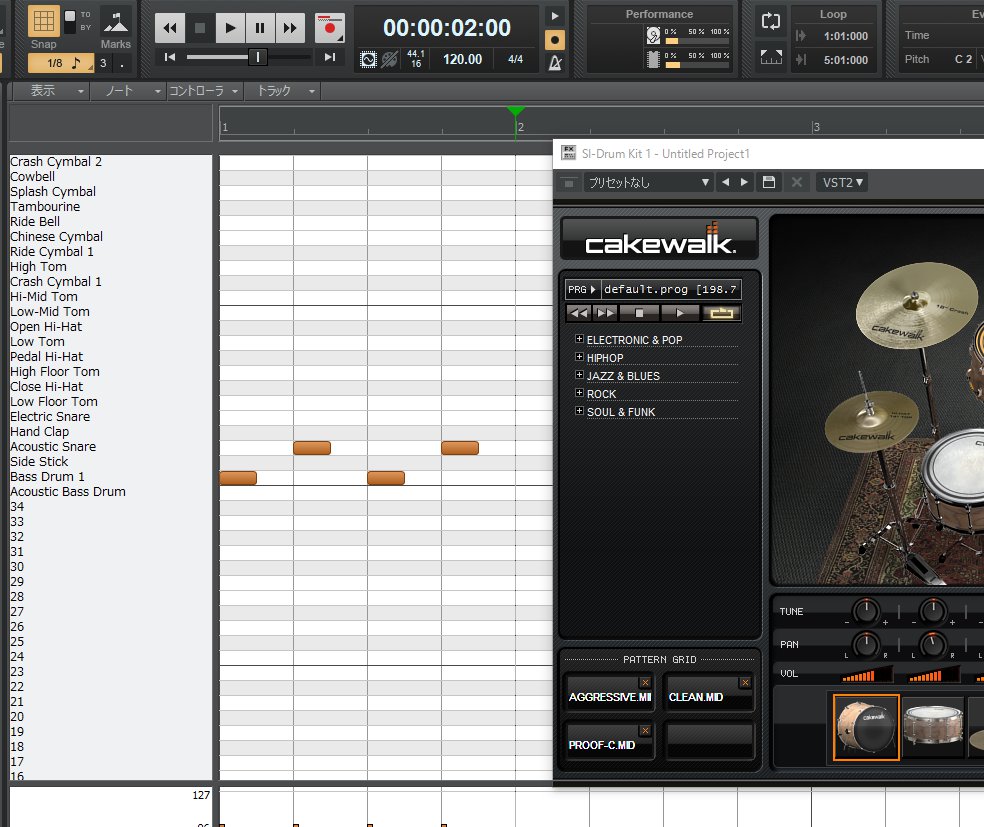Select the Crash Cymbal 2 row label
The width and height of the screenshot is (984, 827).
pos(56,162)
